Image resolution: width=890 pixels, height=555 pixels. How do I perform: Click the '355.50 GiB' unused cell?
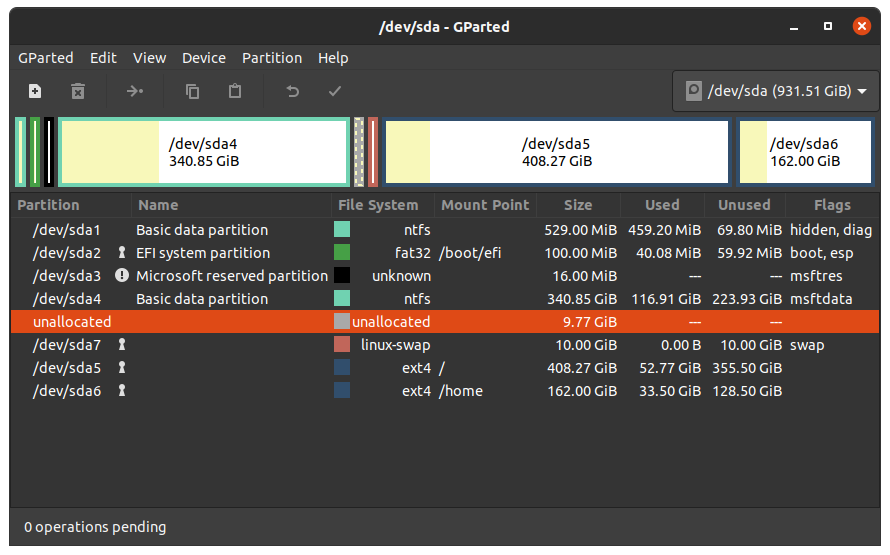747,368
